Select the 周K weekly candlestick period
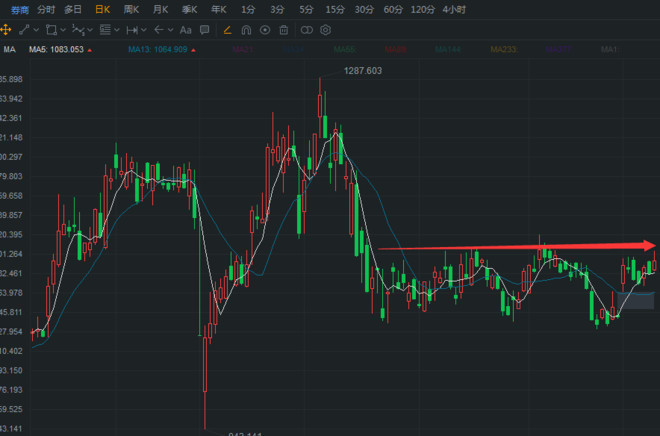660x436 pixels. pos(132,10)
